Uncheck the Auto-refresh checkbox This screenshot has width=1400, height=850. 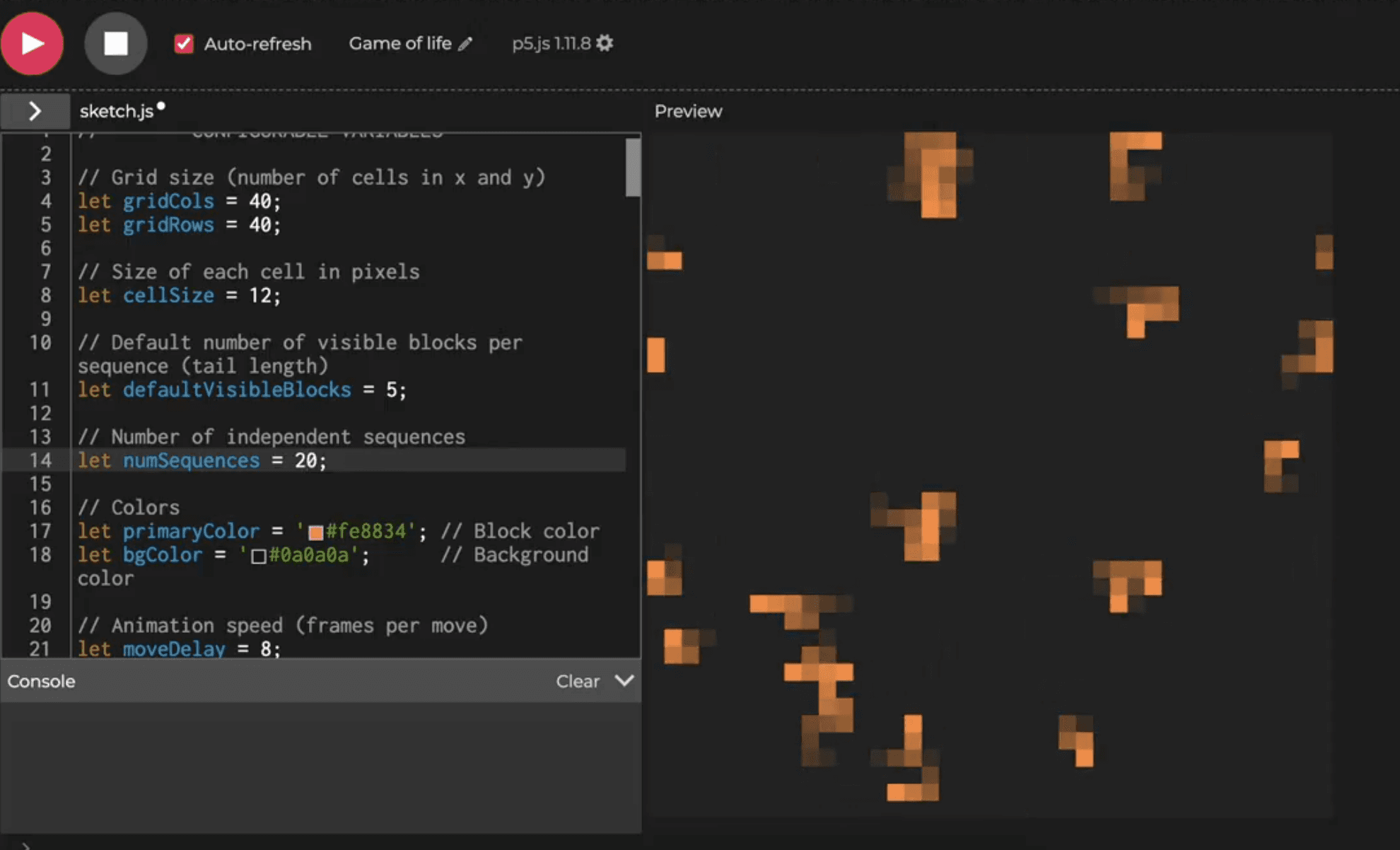pos(184,44)
